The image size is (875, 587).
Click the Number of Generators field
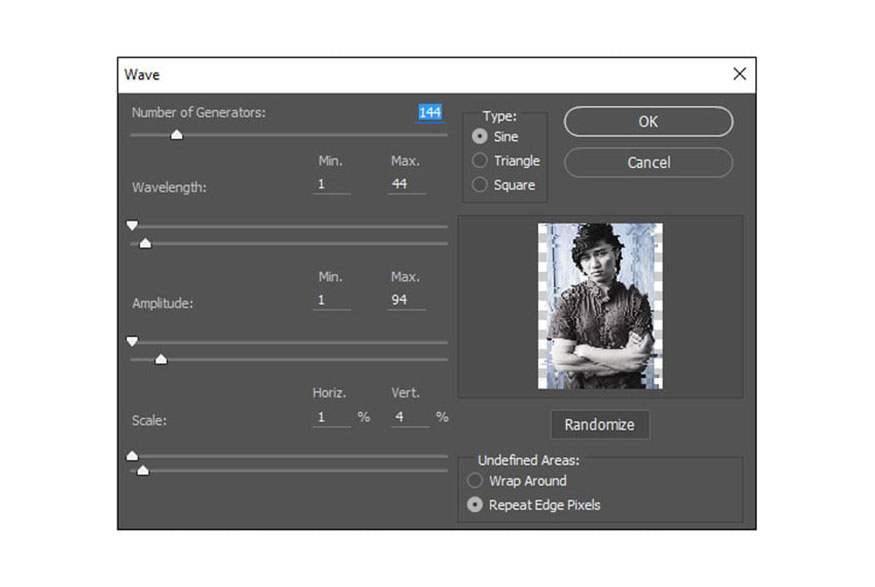(430, 113)
